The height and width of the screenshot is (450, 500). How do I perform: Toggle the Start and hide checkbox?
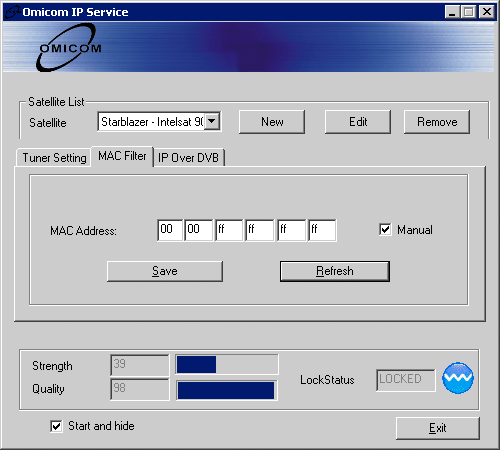click(56, 426)
